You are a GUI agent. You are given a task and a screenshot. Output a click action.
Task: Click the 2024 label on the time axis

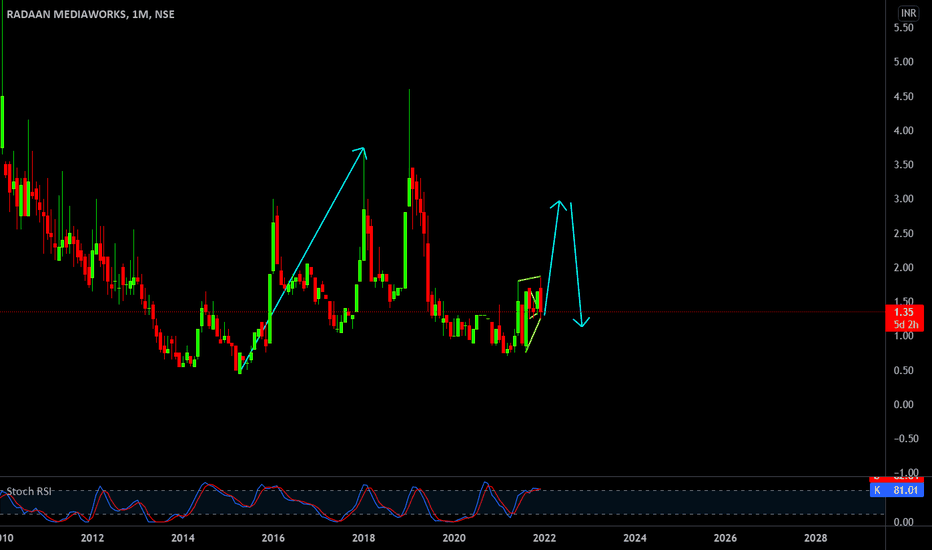634,538
